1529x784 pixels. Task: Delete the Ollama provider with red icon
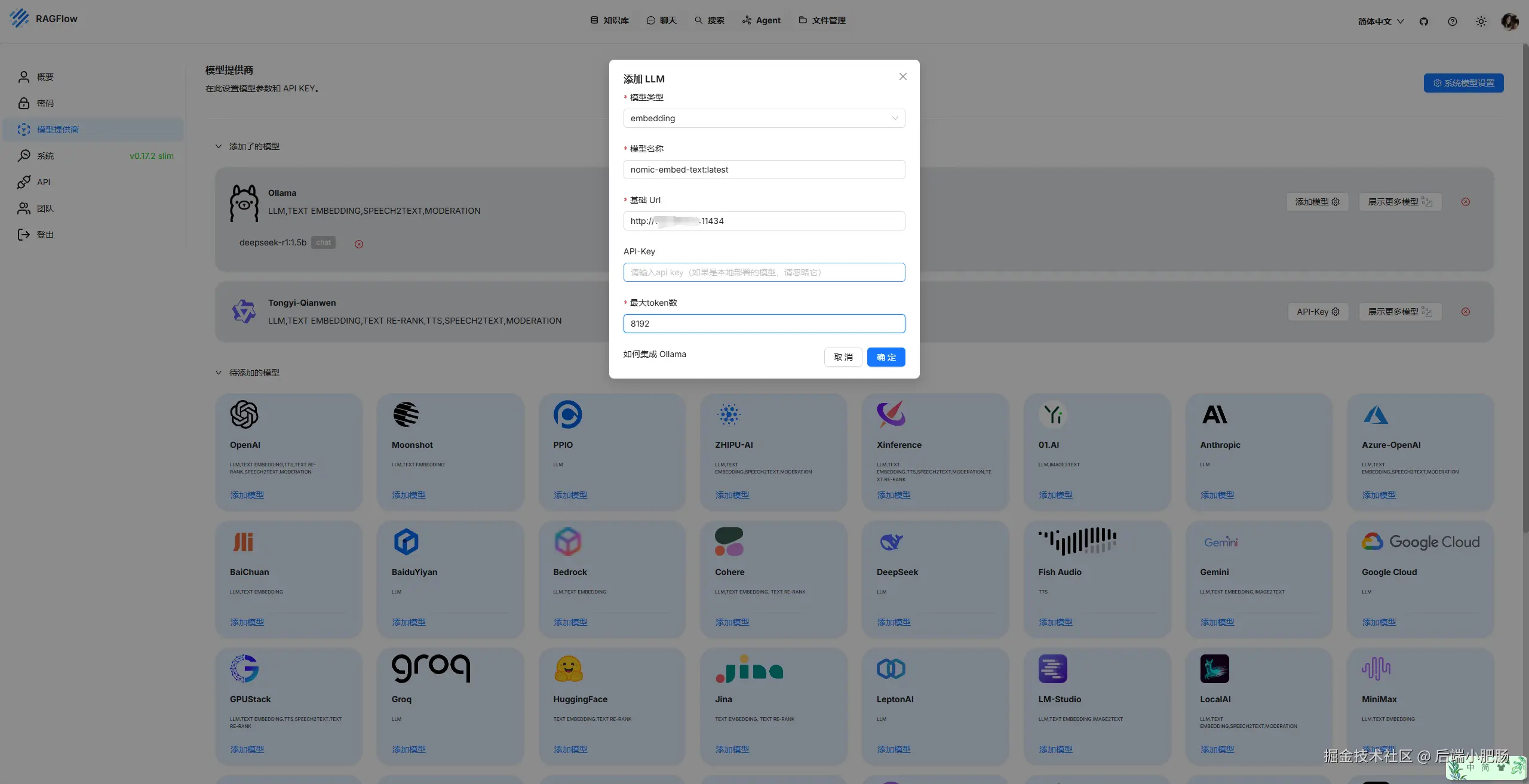click(x=1466, y=202)
